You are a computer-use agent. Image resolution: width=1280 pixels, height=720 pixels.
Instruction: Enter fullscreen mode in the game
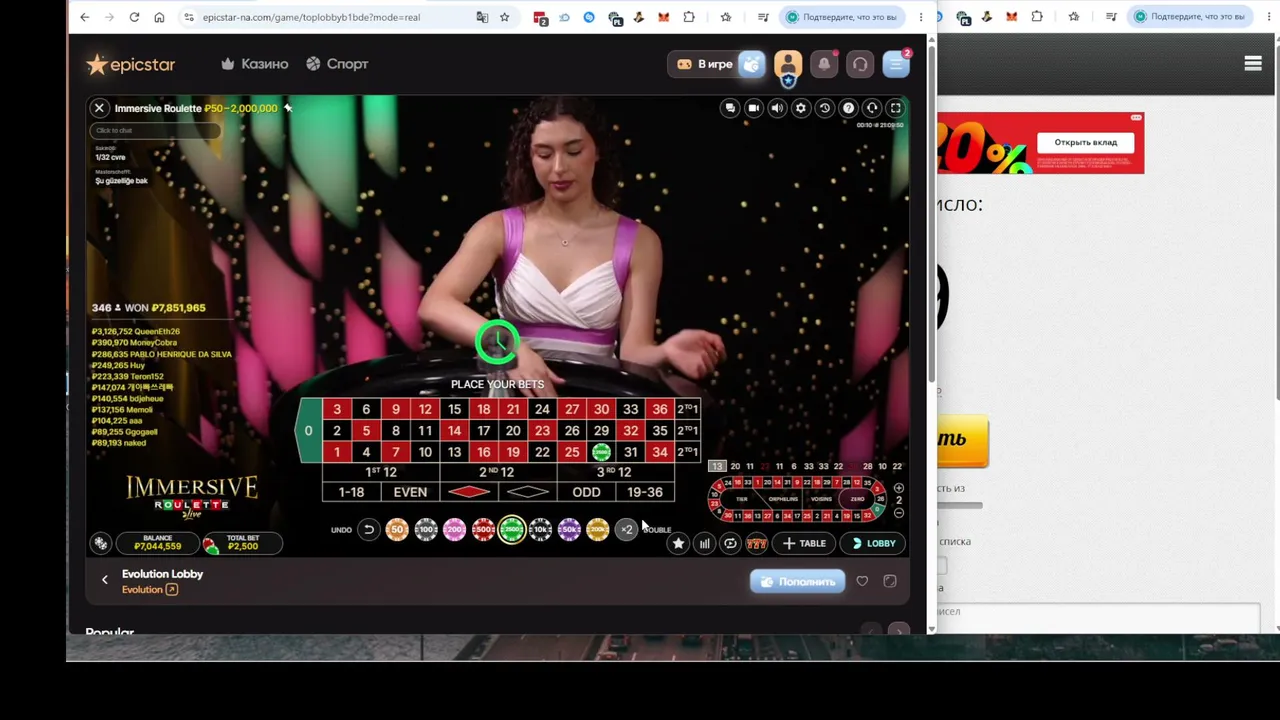point(896,108)
